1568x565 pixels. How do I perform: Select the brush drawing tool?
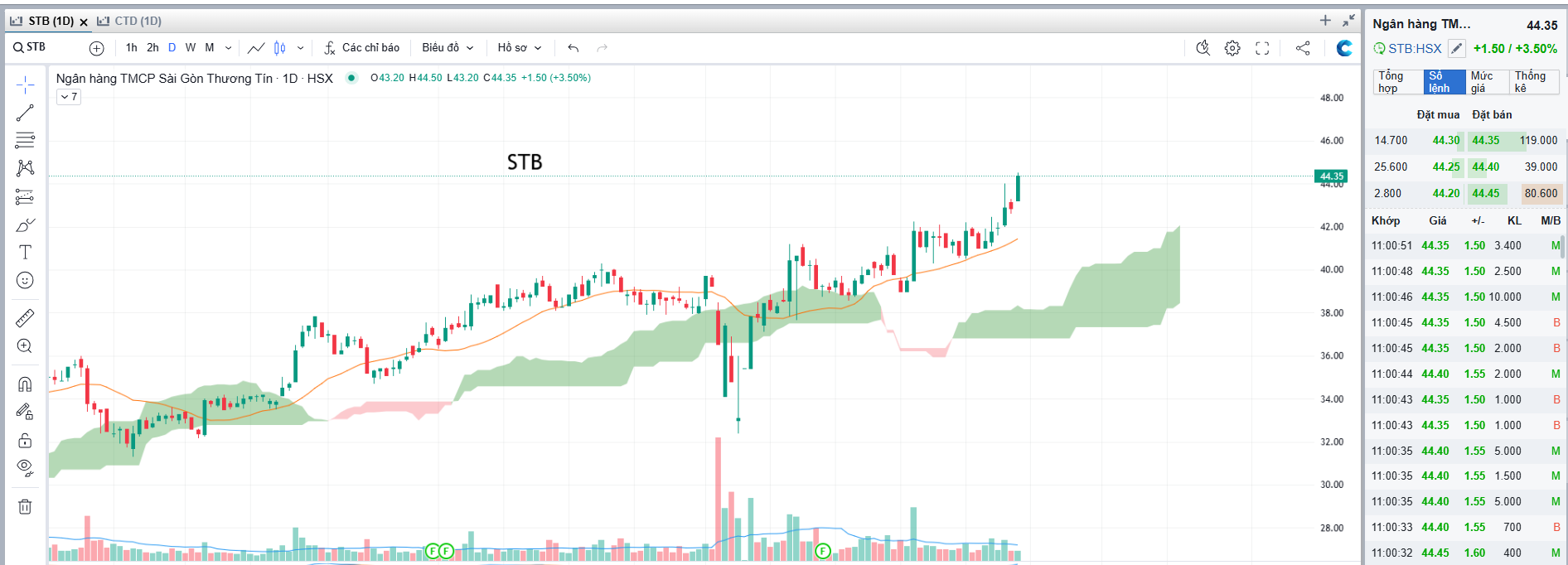click(25, 225)
